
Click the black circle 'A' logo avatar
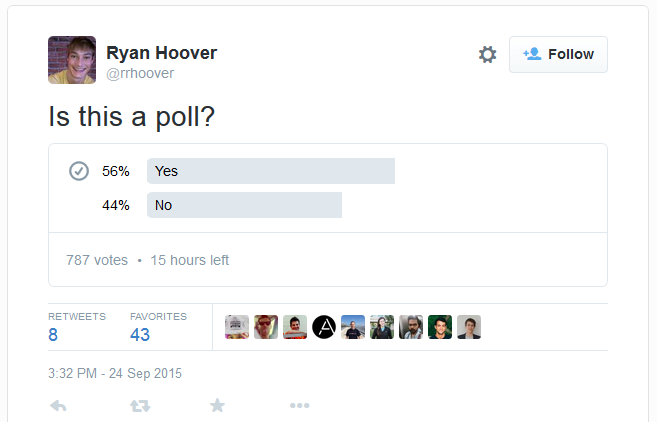point(324,327)
